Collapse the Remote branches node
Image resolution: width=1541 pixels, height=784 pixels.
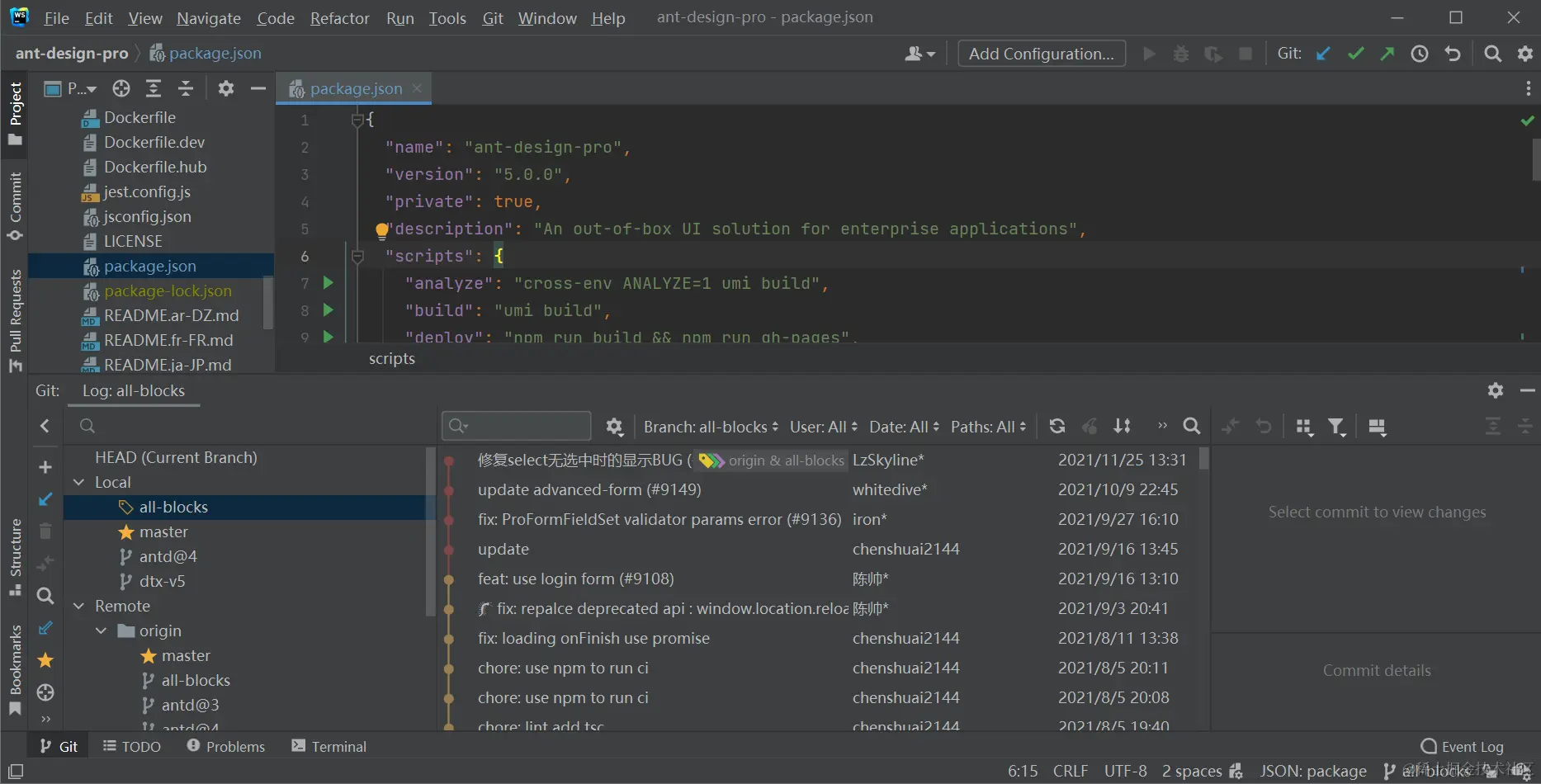(x=79, y=607)
